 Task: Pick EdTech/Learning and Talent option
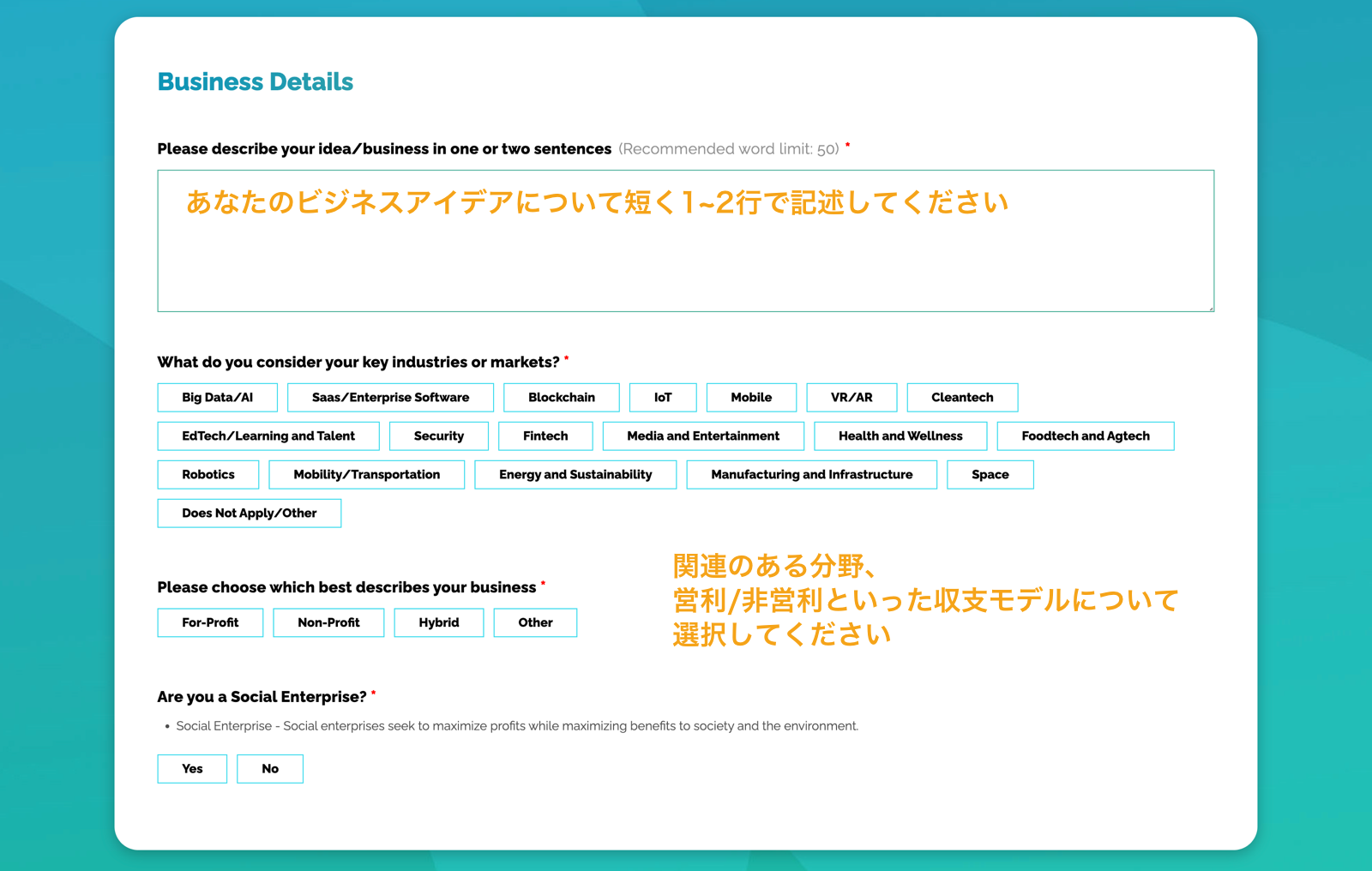click(268, 436)
